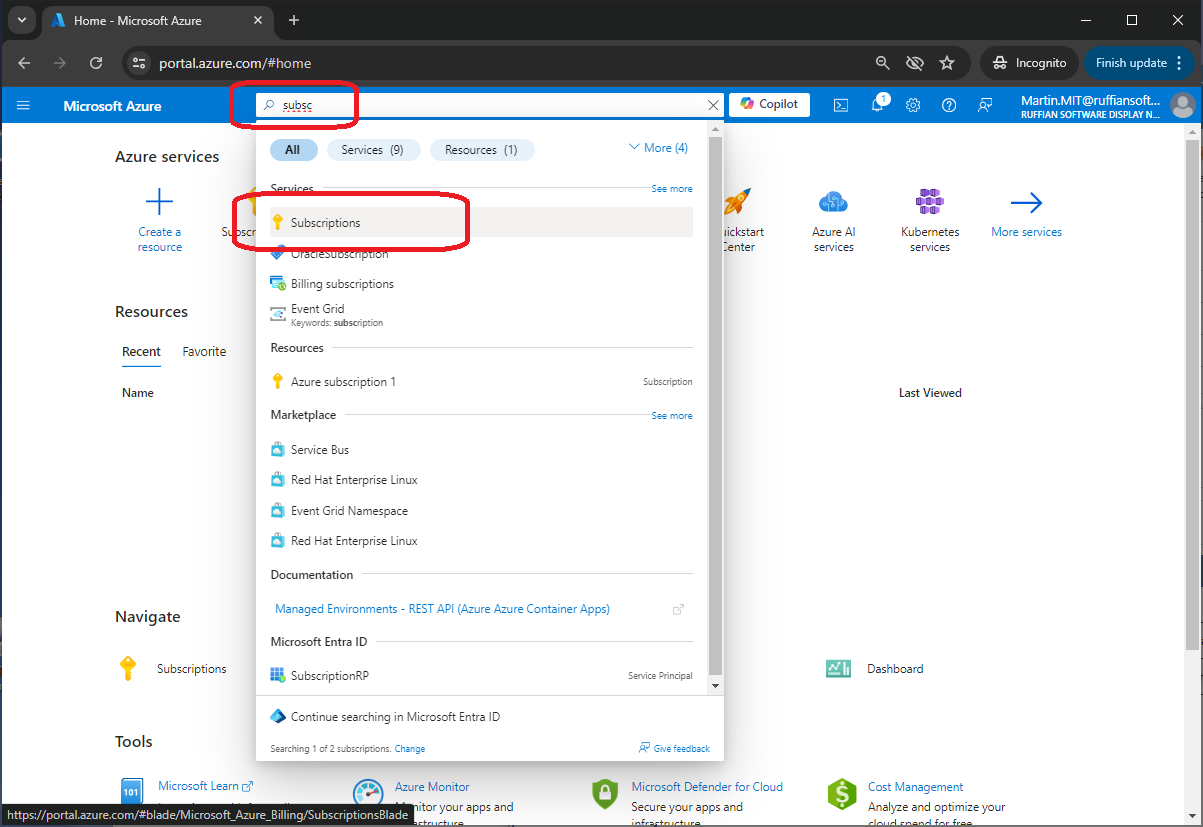Screen dimensions: 1203x827
Task: Switch to the Favorite tab
Action: pos(204,352)
